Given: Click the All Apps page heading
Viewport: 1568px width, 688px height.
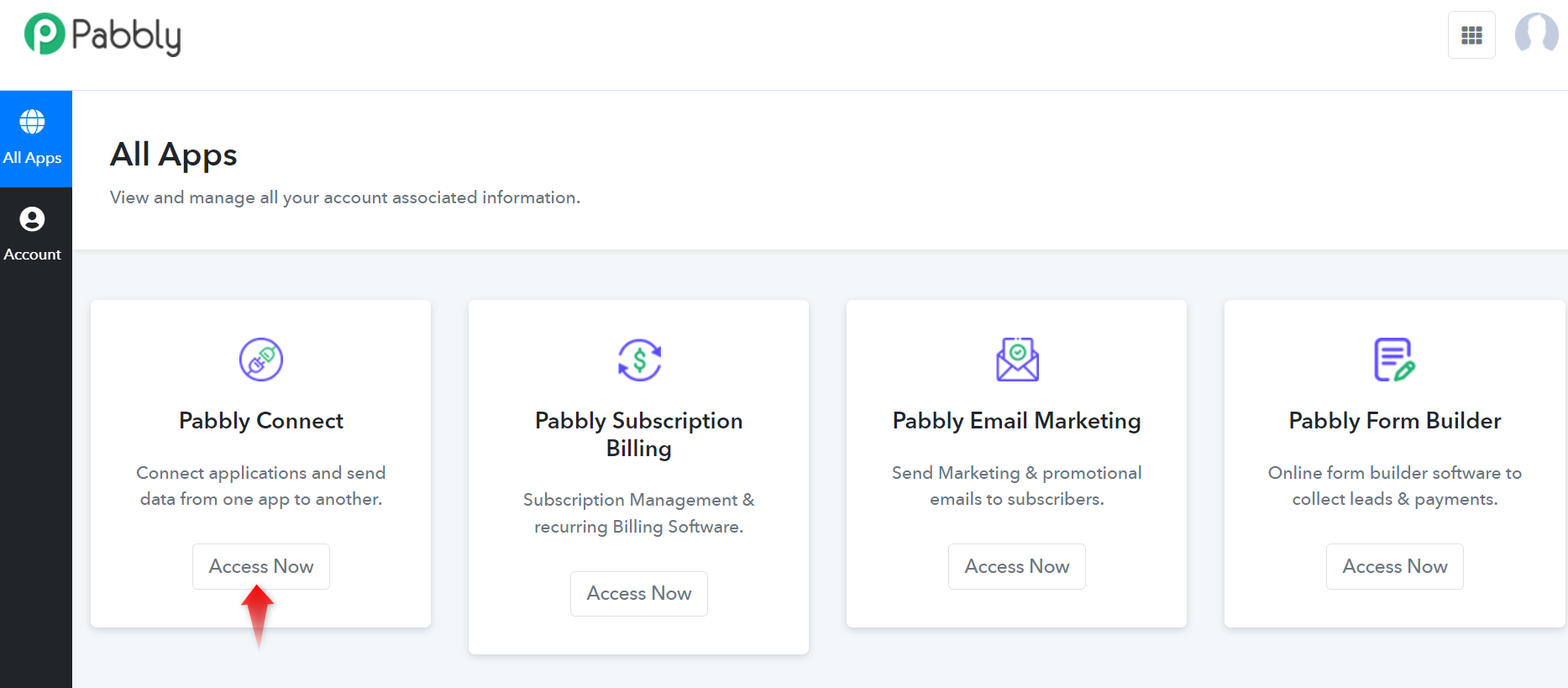Looking at the screenshot, I should pos(174,155).
